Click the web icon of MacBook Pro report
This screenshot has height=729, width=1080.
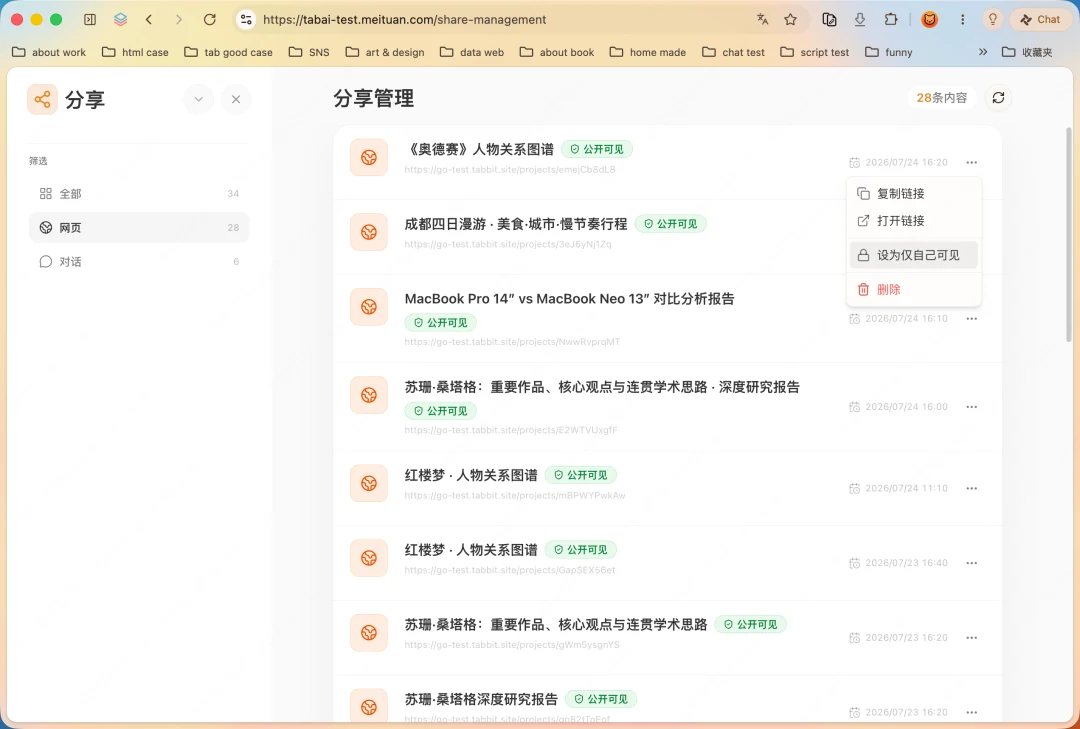(368, 307)
